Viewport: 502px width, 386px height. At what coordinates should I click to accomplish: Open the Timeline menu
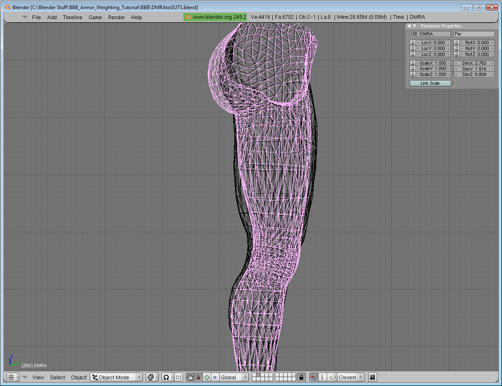click(x=72, y=17)
